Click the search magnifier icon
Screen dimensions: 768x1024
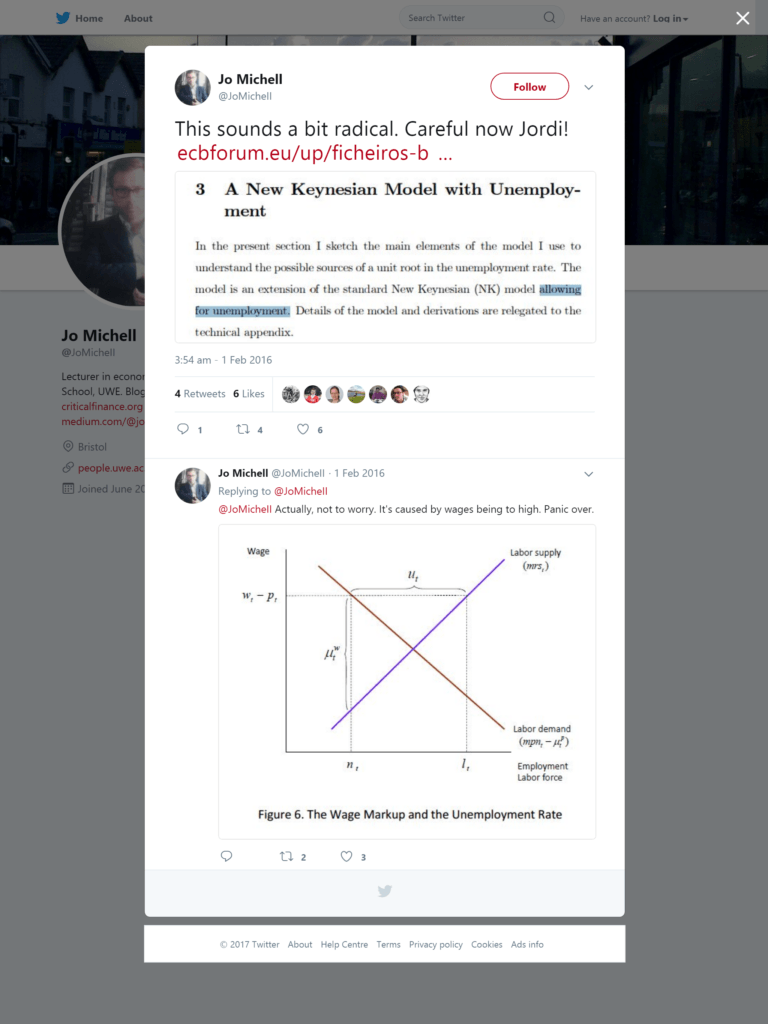(549, 18)
